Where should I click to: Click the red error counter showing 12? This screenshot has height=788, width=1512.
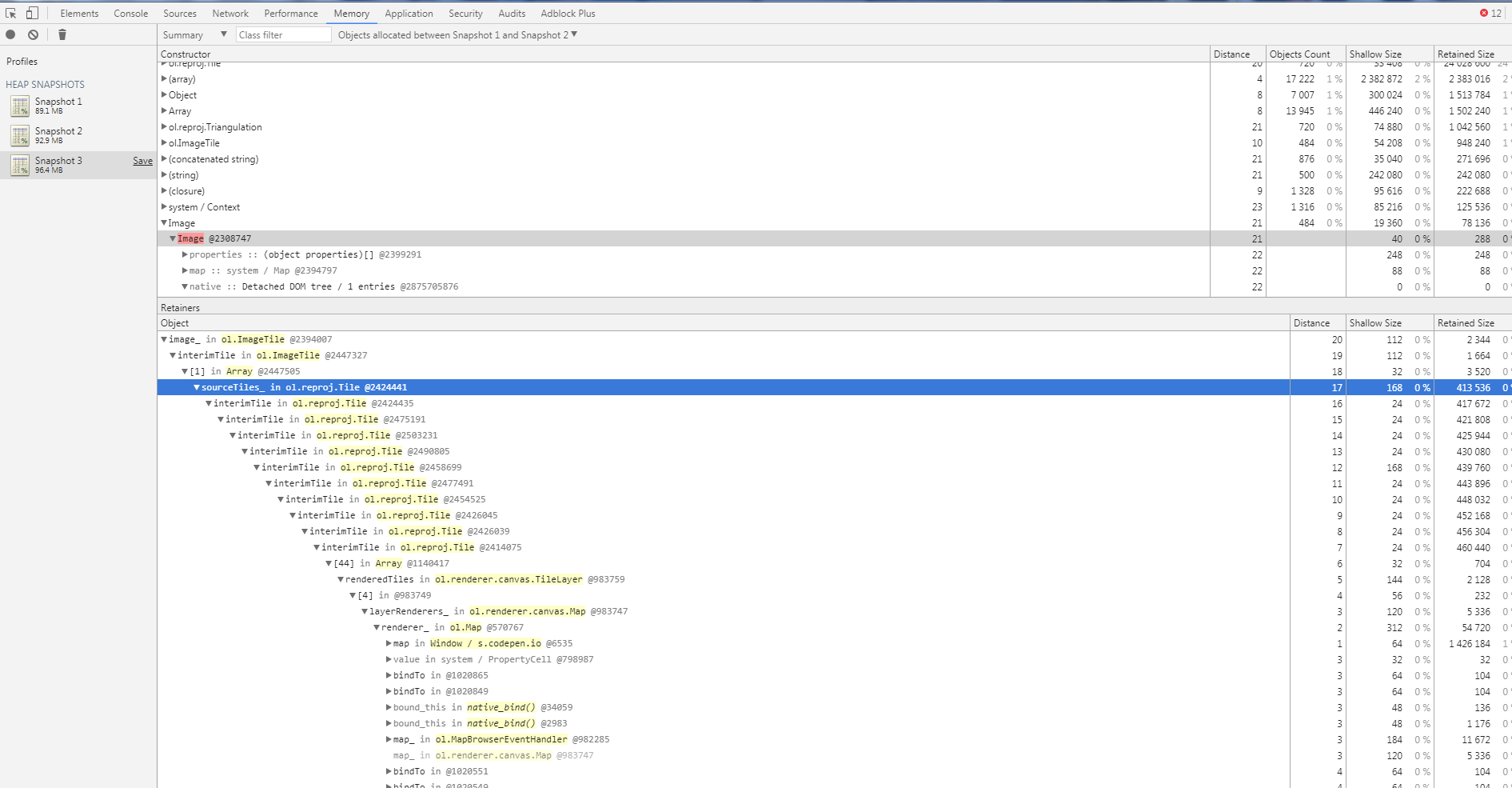coord(1489,13)
